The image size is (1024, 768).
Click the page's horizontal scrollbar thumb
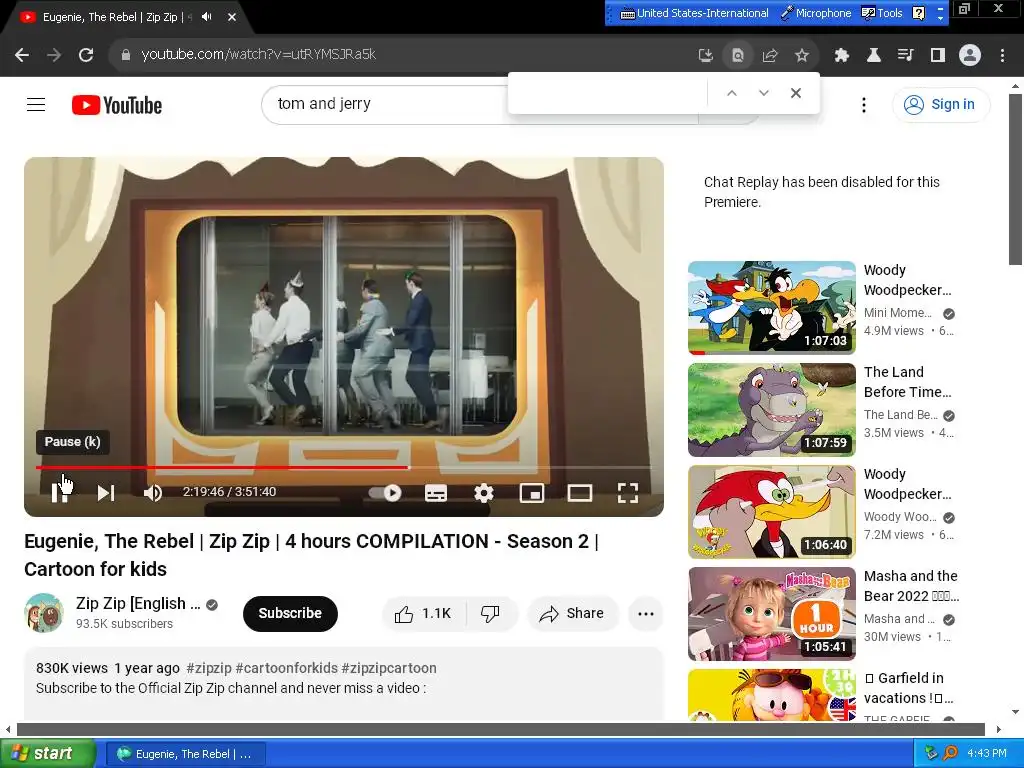(x=500, y=729)
